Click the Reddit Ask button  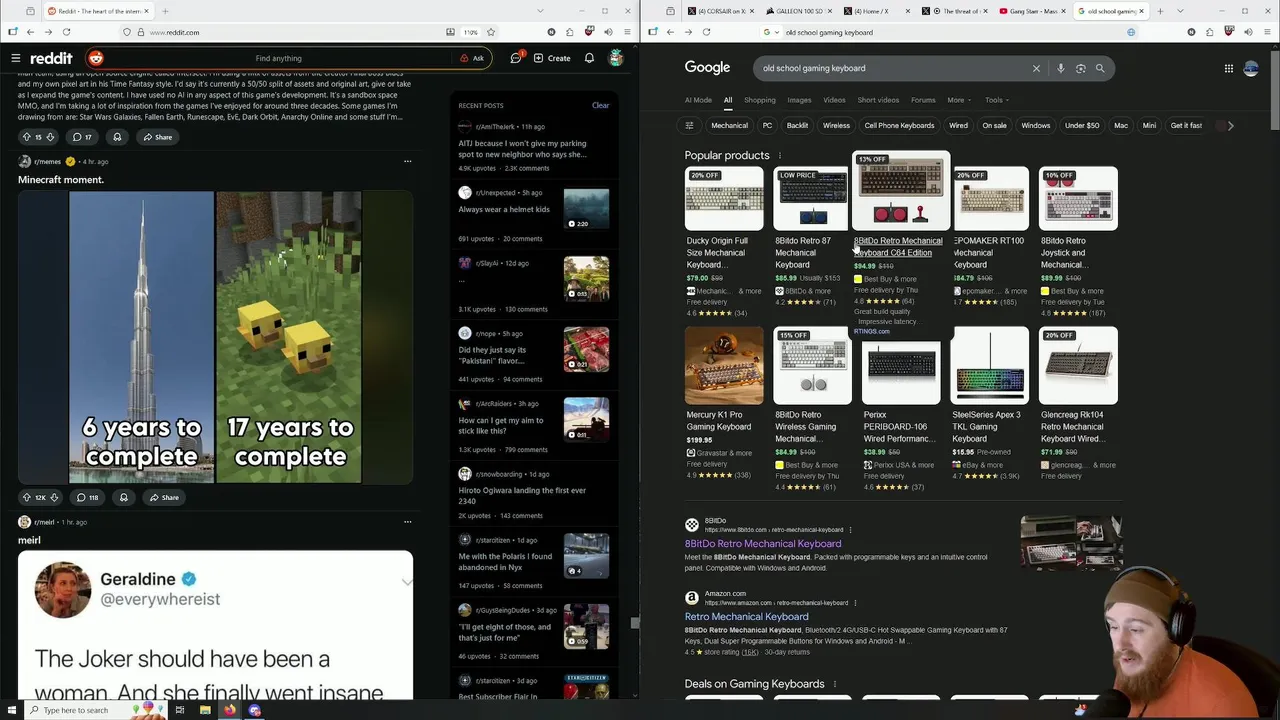click(472, 58)
